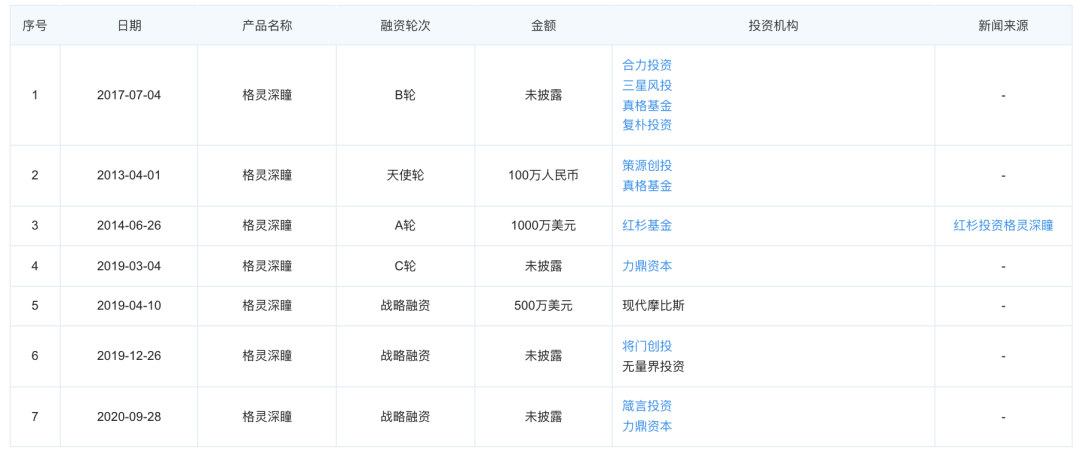Image resolution: width=1080 pixels, height=458 pixels.
Task: Open 真格基金 link in the B轮 row
Action: tap(647, 105)
